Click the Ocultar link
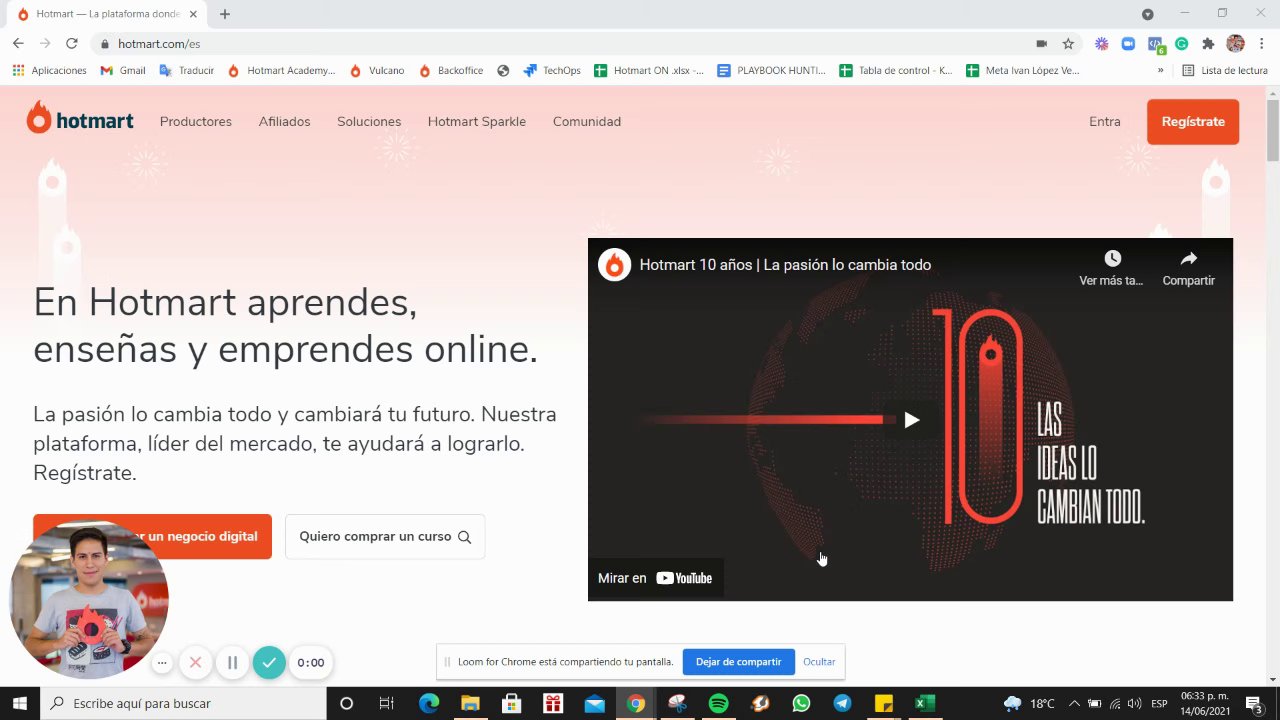The width and height of the screenshot is (1280, 720). point(819,662)
